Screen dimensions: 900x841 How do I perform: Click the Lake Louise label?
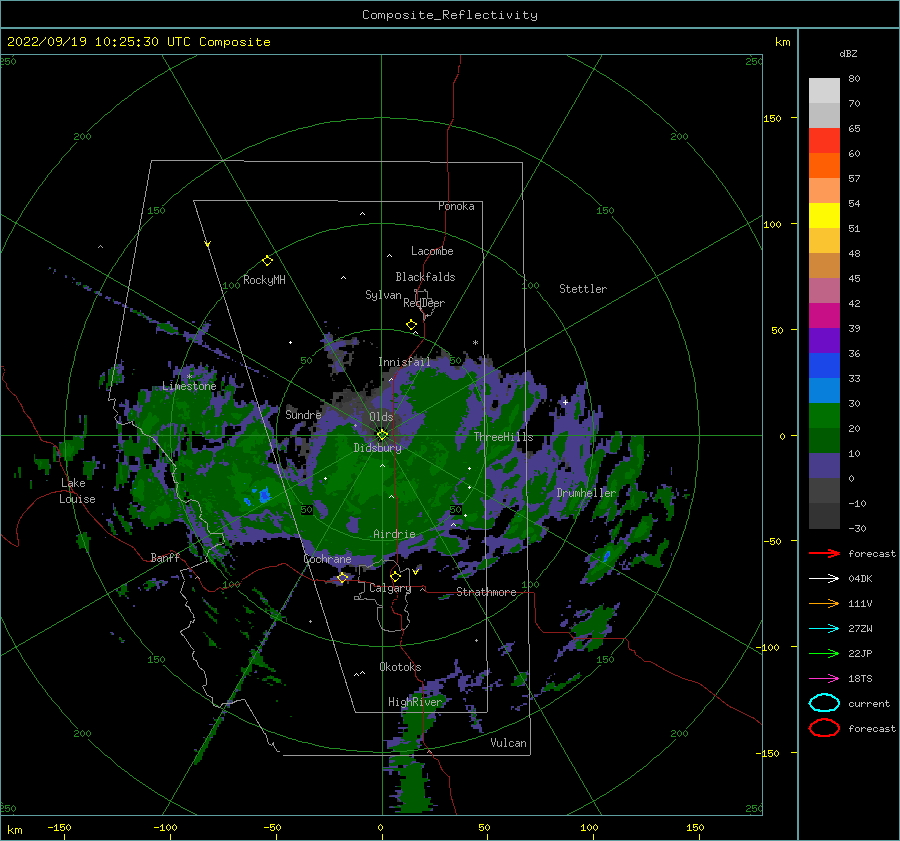(77, 491)
